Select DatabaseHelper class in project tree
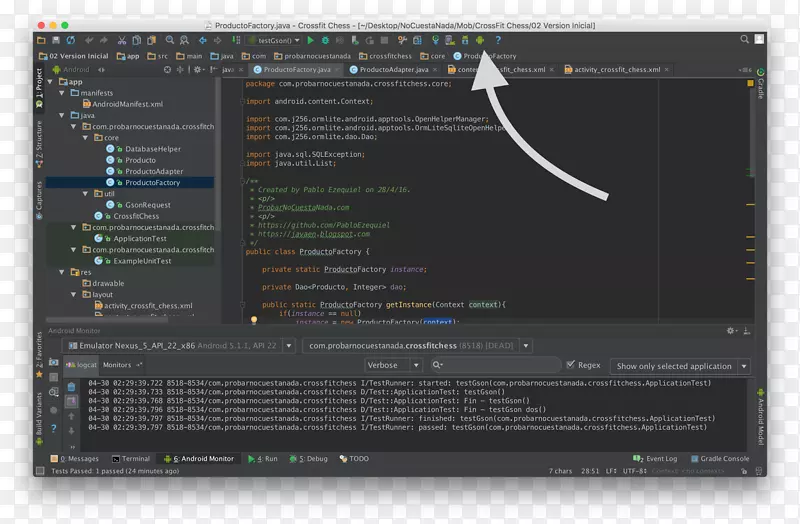Screen dimensions: 800x524 pyautogui.click(x=152, y=149)
